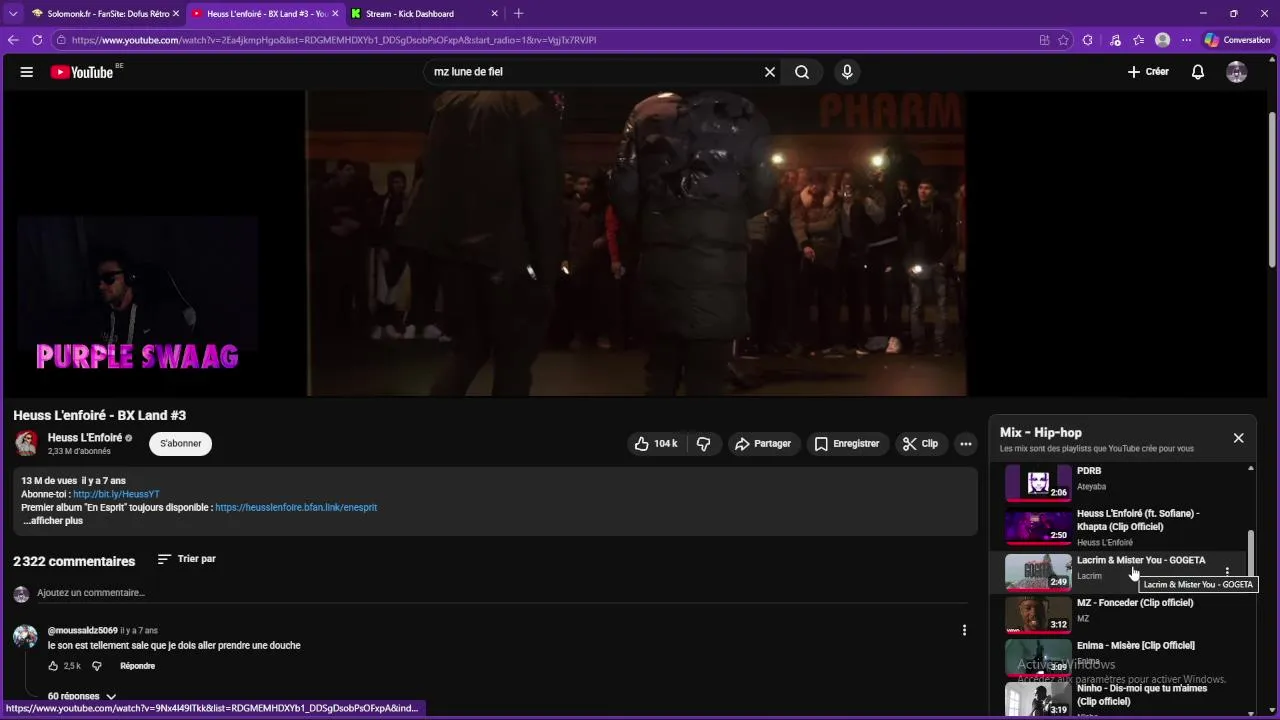Open options for Lacrim GOGETA playlist entry

click(x=1227, y=572)
